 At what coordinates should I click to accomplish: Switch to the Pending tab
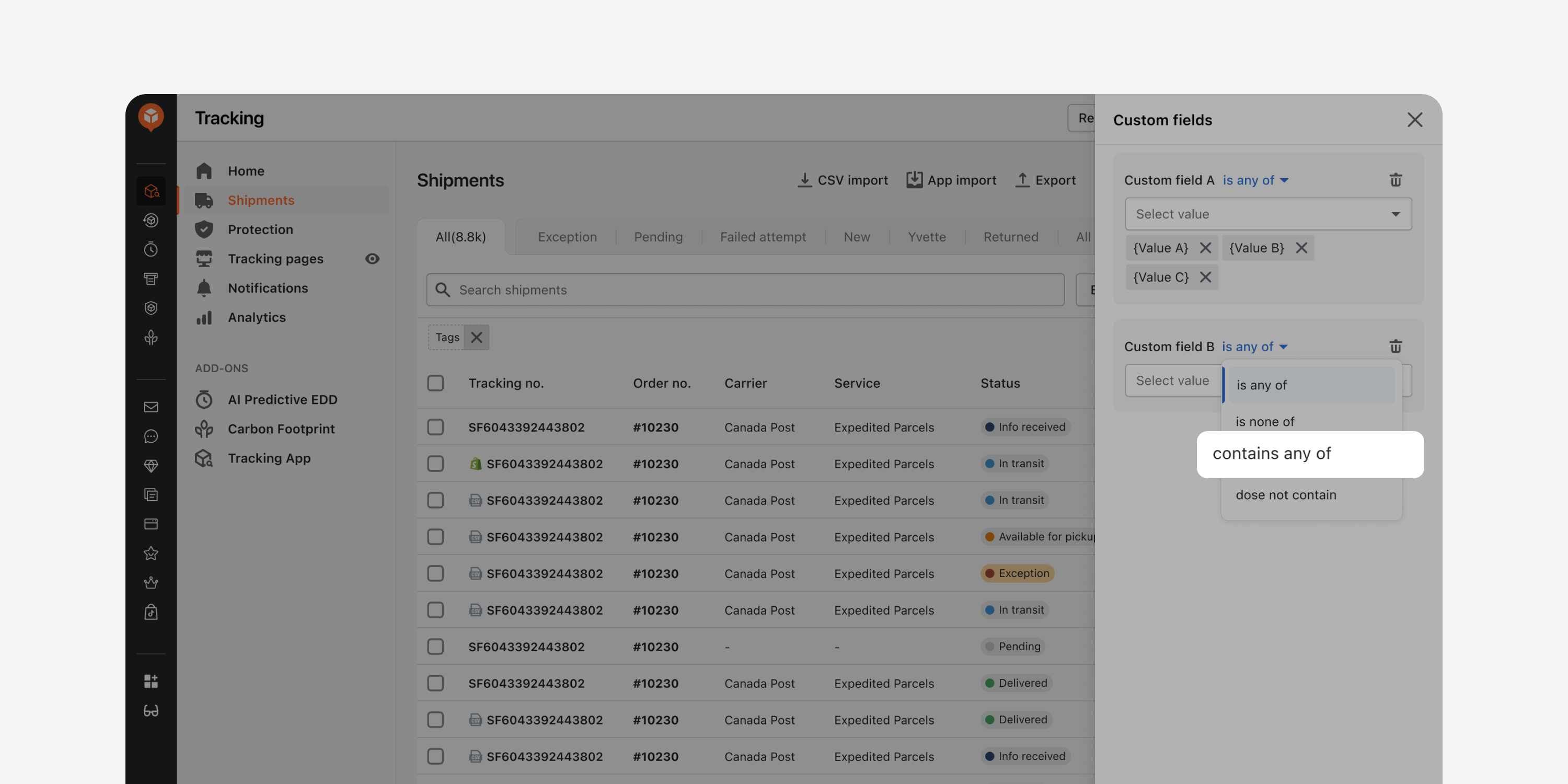click(658, 237)
